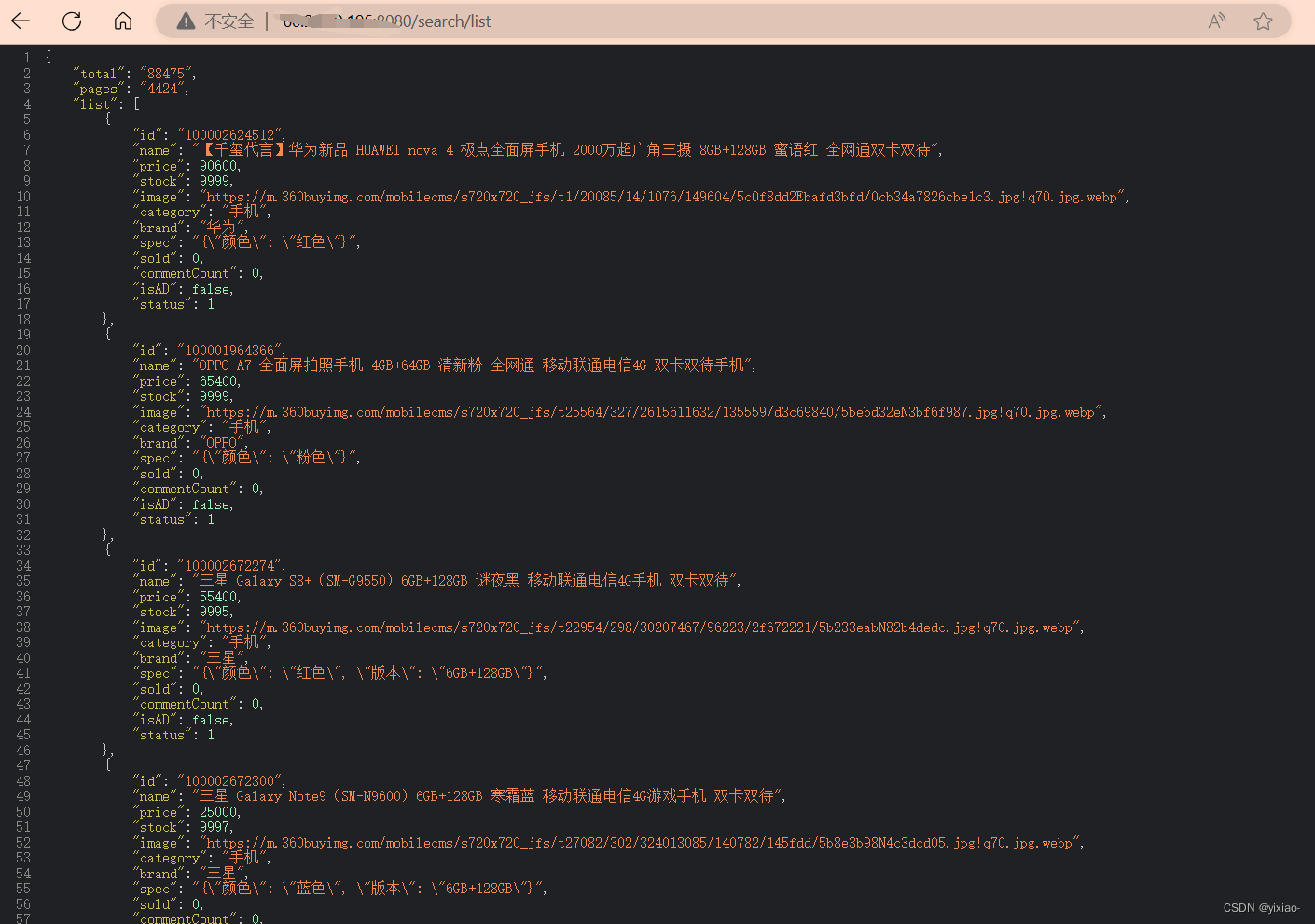The image size is (1315, 924).
Task: Select the id "100002672274"
Action: pos(229,566)
